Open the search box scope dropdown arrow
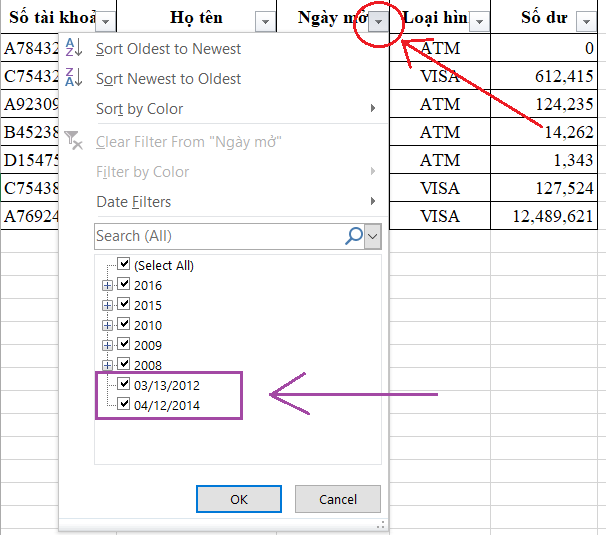Viewport: 606px width, 535px height. 374,236
